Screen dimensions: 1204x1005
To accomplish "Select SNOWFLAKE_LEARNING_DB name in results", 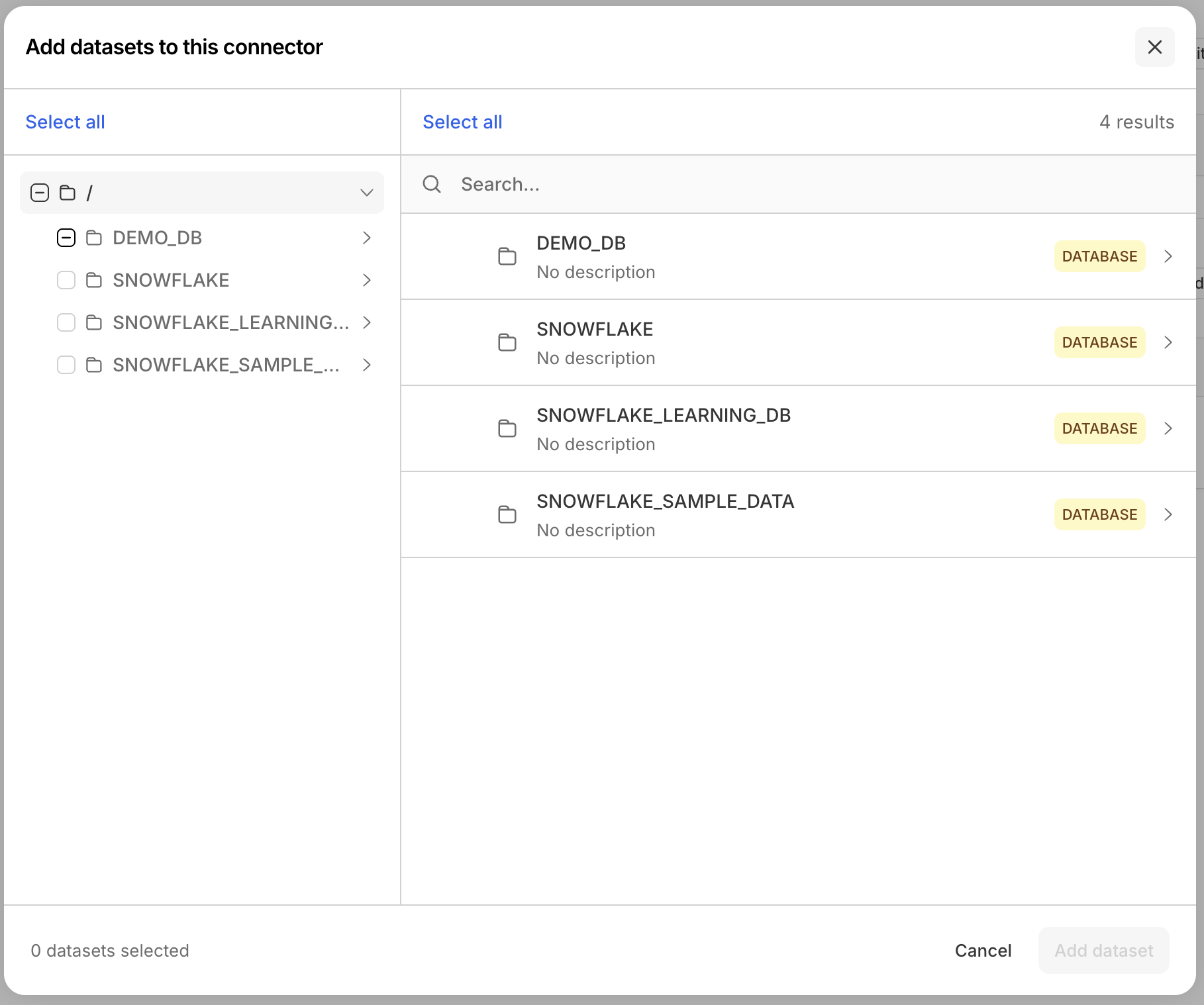I will [664, 415].
